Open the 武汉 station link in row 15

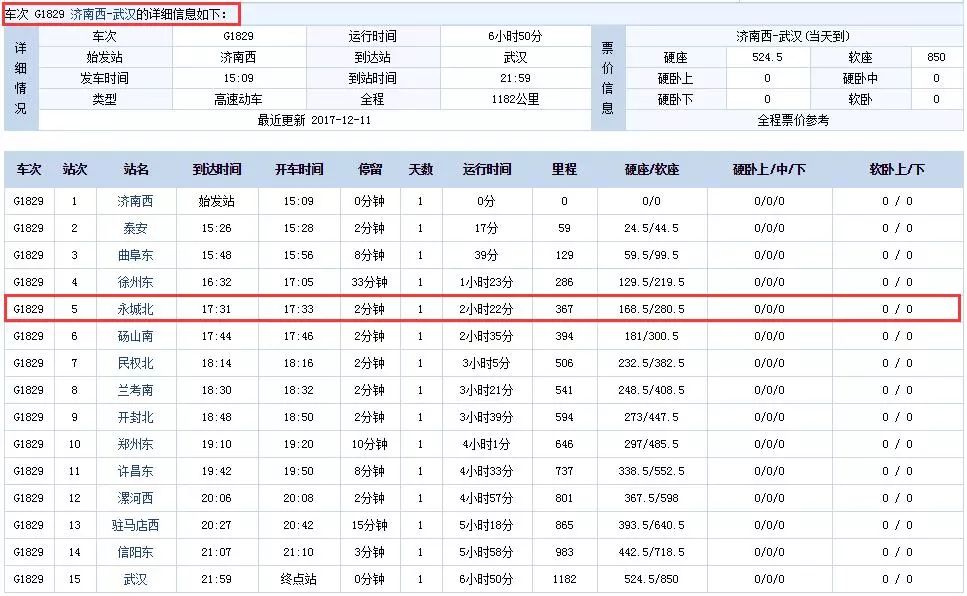[x=135, y=579]
